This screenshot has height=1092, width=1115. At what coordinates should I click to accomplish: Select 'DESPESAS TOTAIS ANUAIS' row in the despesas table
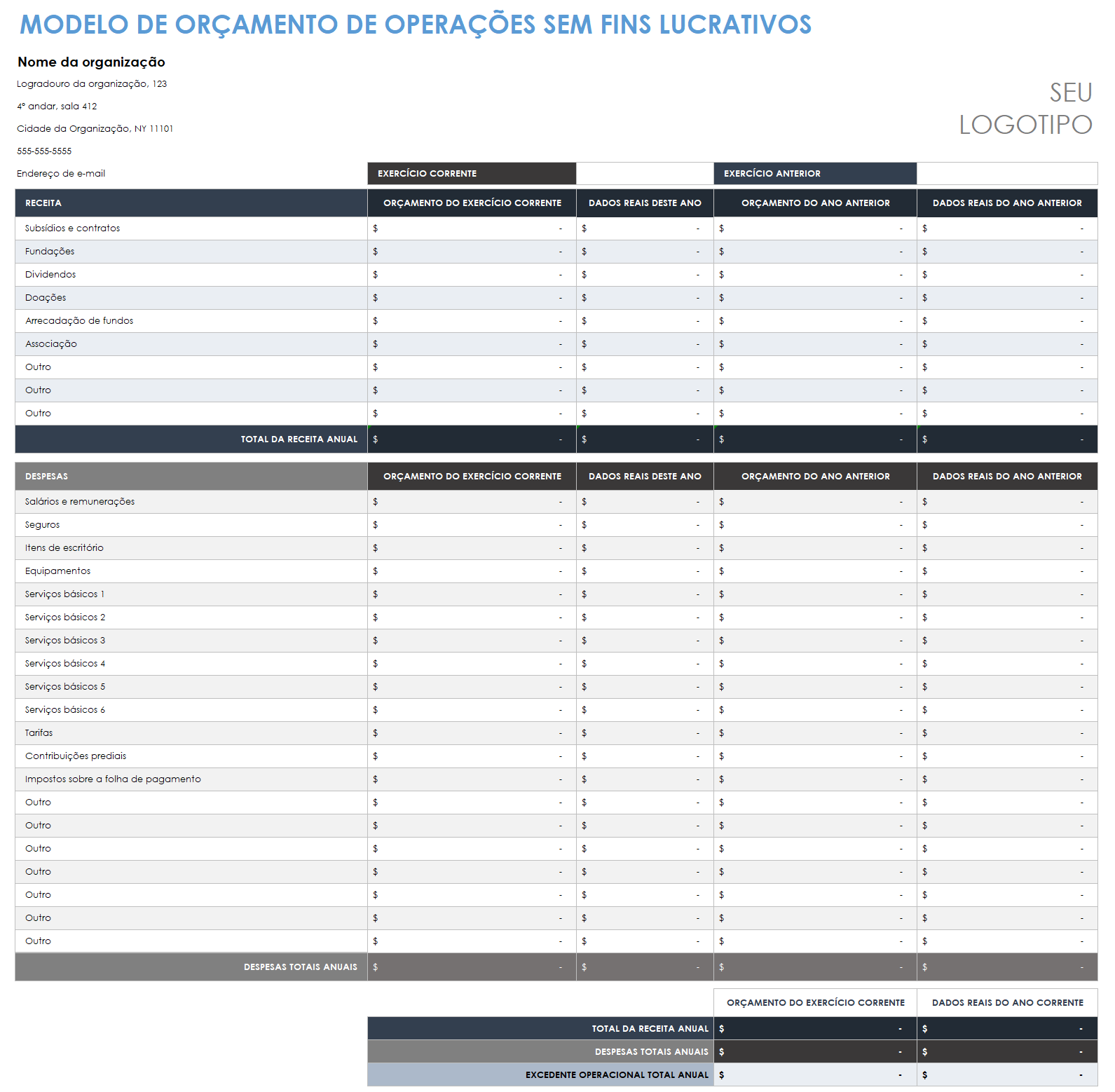(x=556, y=967)
